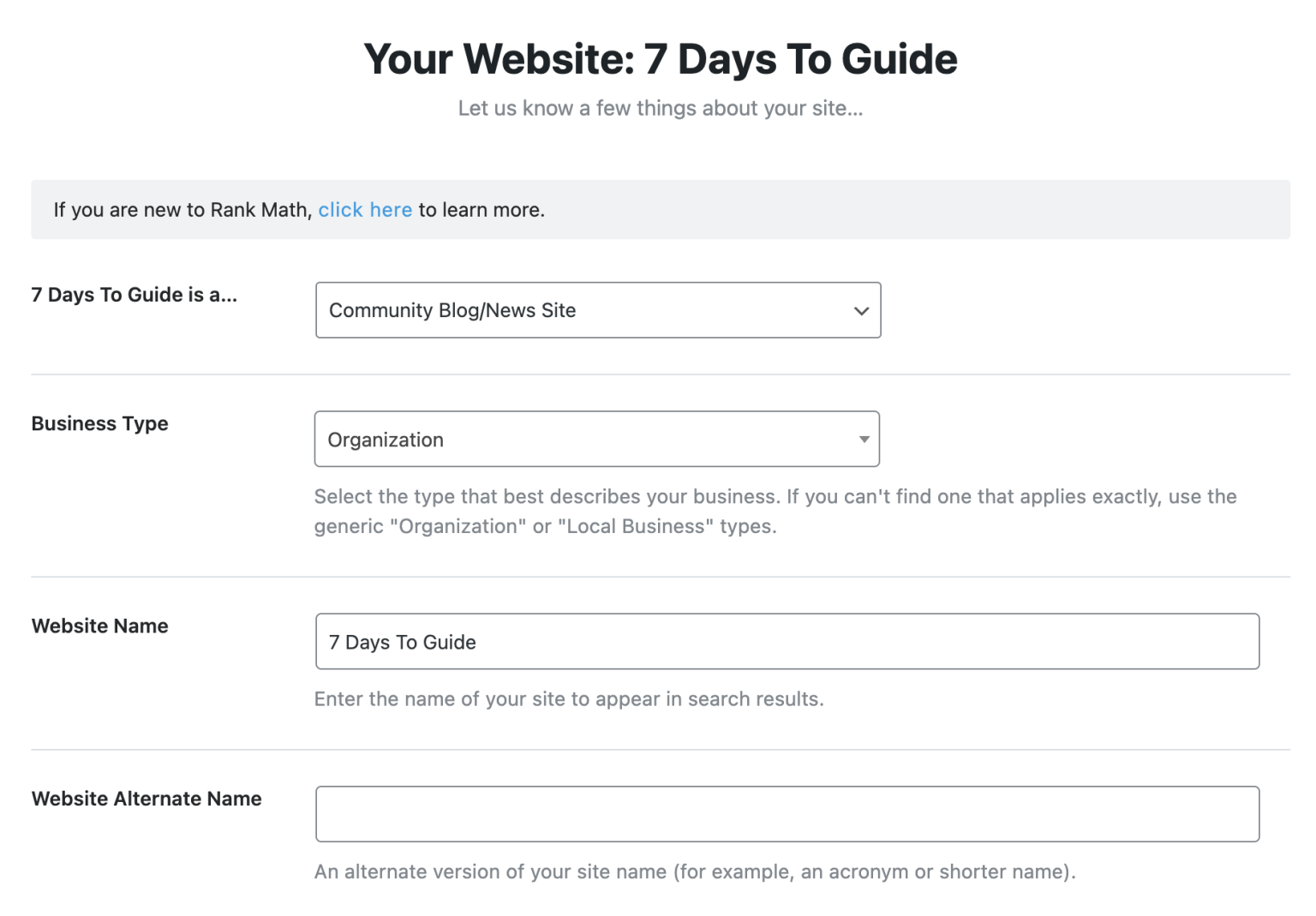Click the Website Alternate Name label
This screenshot has height=916, width=1316.
[147, 799]
